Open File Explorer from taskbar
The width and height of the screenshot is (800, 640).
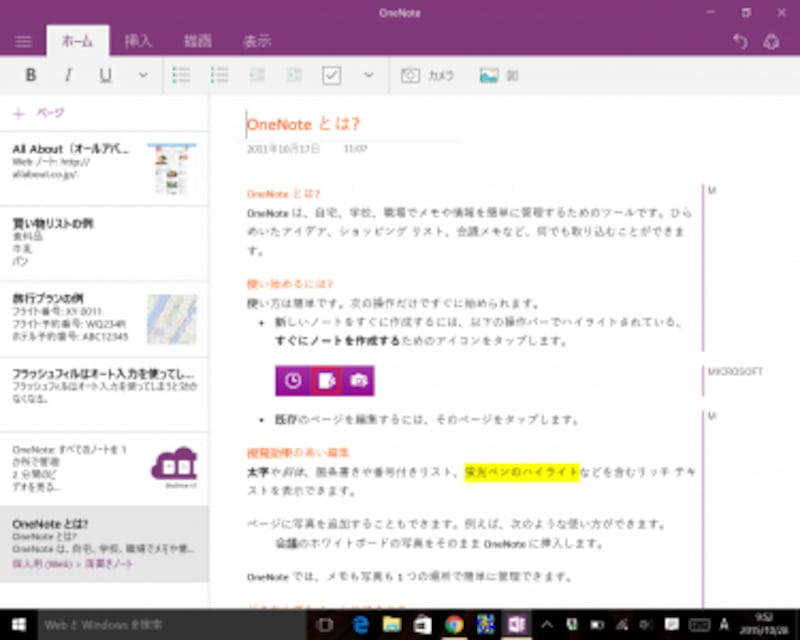click(392, 625)
